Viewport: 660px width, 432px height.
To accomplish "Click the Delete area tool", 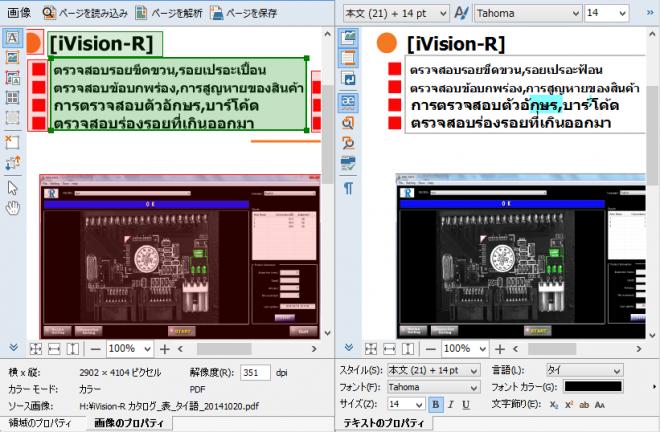I will click(13, 142).
